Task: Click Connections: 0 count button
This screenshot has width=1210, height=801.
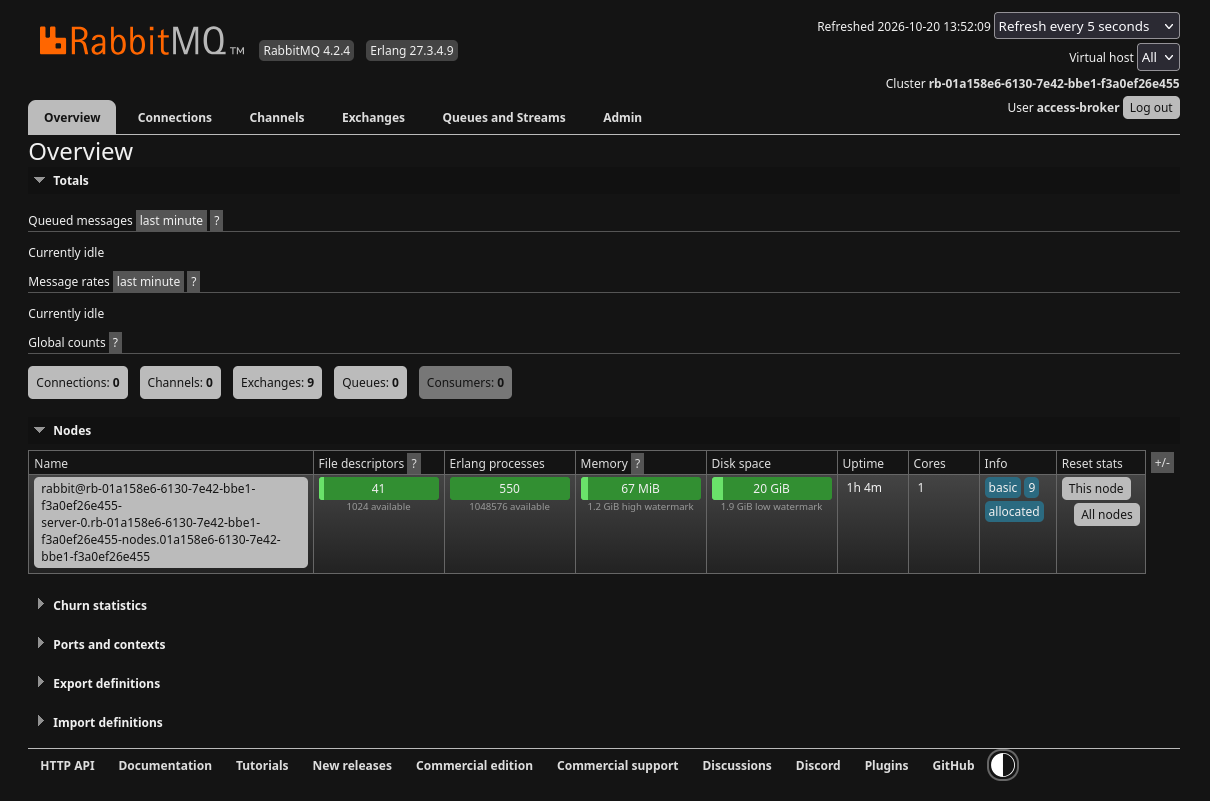Action: 78,383
